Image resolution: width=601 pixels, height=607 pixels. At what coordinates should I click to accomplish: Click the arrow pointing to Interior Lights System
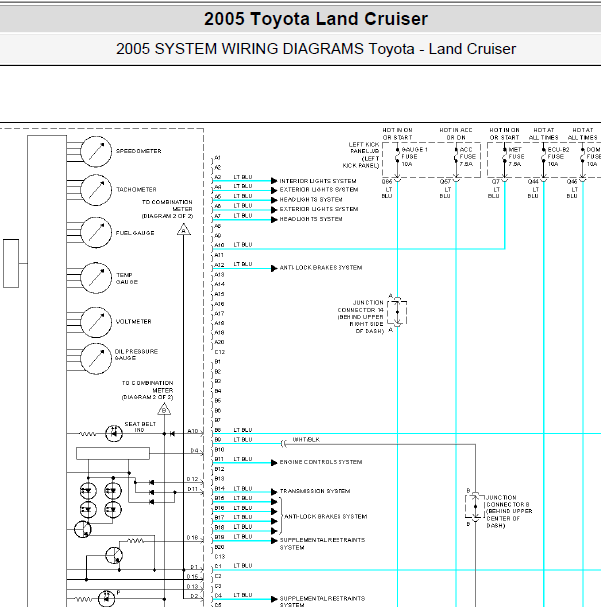(274, 181)
